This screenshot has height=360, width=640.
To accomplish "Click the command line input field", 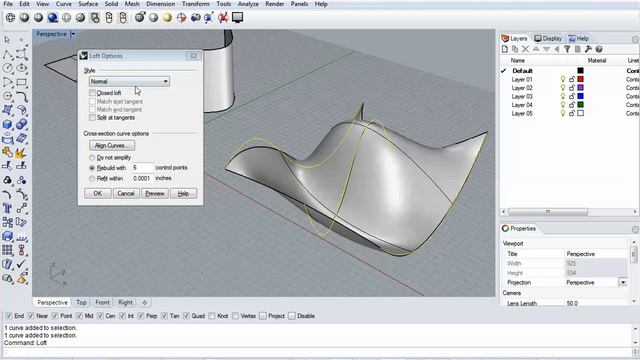I will pyautogui.click(x=318, y=352).
